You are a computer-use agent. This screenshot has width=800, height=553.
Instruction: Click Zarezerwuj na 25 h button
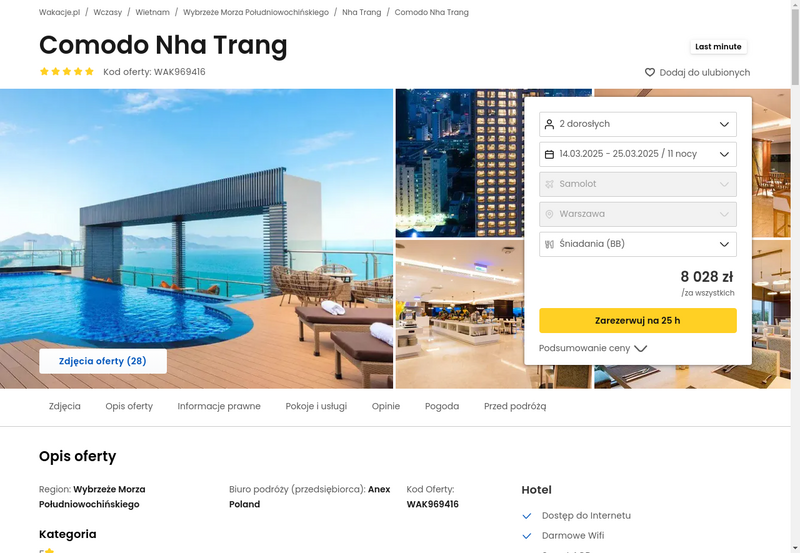(638, 320)
